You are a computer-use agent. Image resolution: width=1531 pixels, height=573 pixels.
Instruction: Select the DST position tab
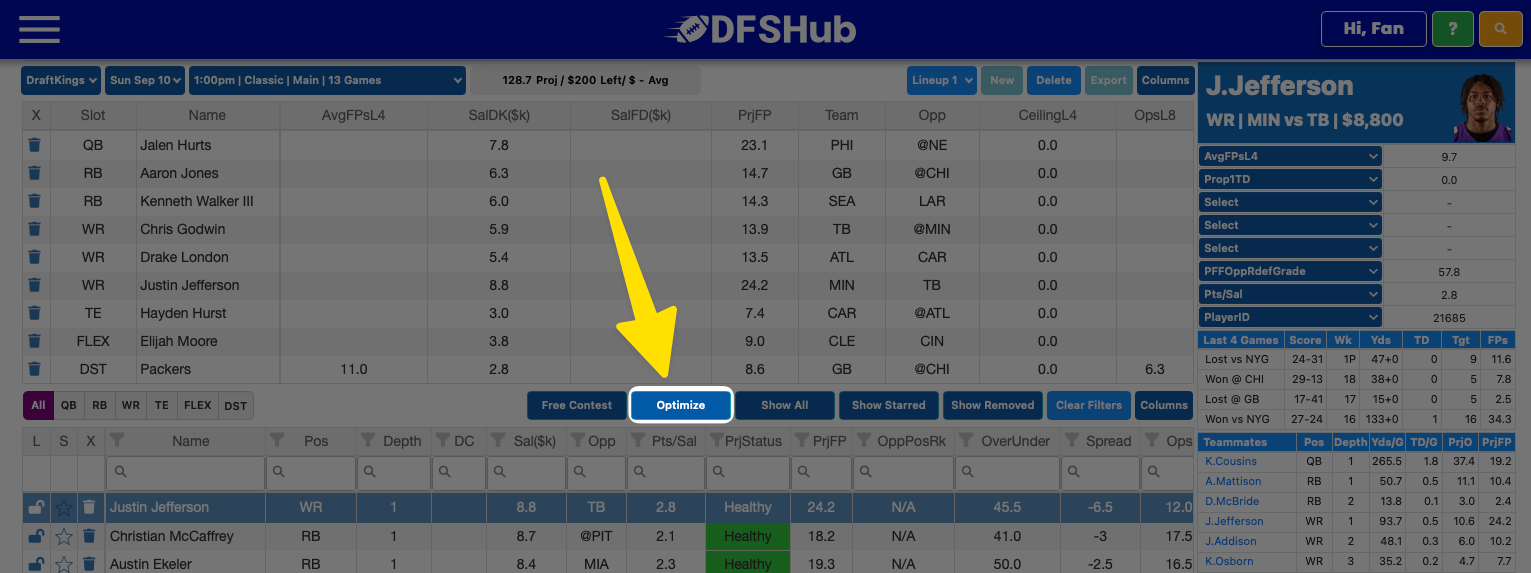click(235, 405)
